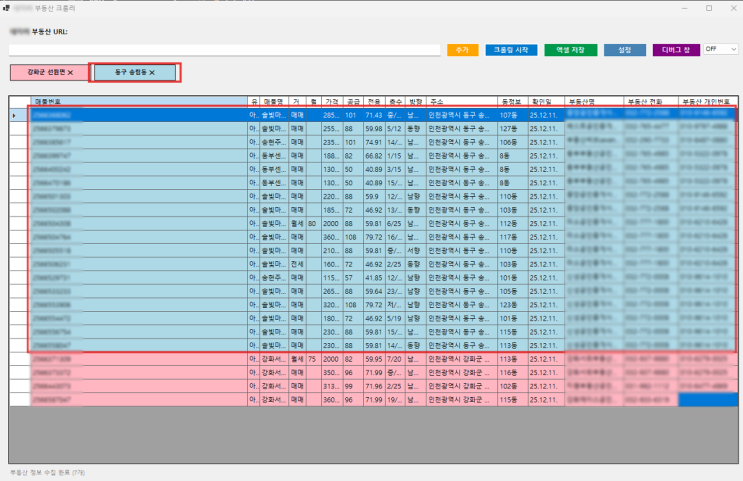
Task: Expand the OFF dropdown
Action: point(720,49)
